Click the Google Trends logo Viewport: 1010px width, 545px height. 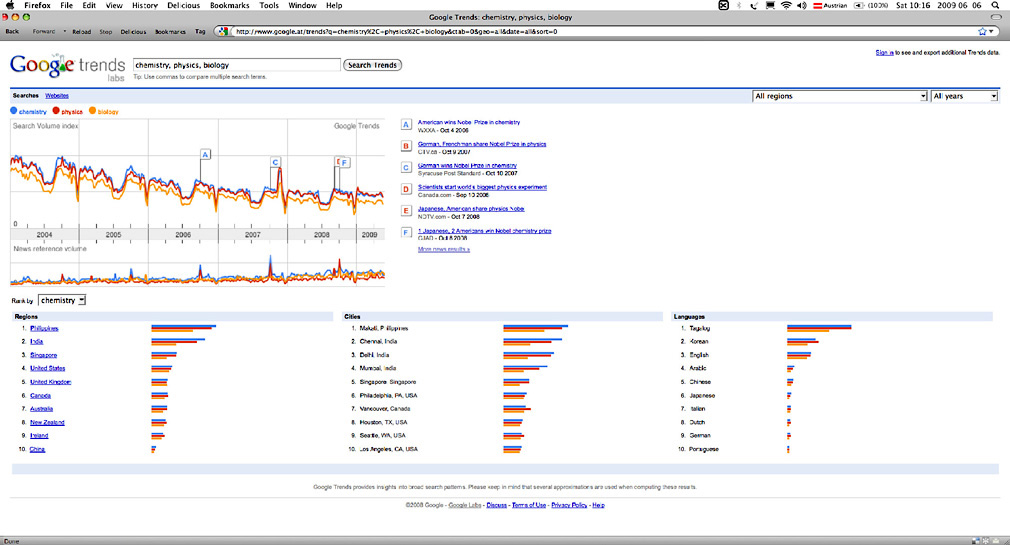click(x=66, y=66)
